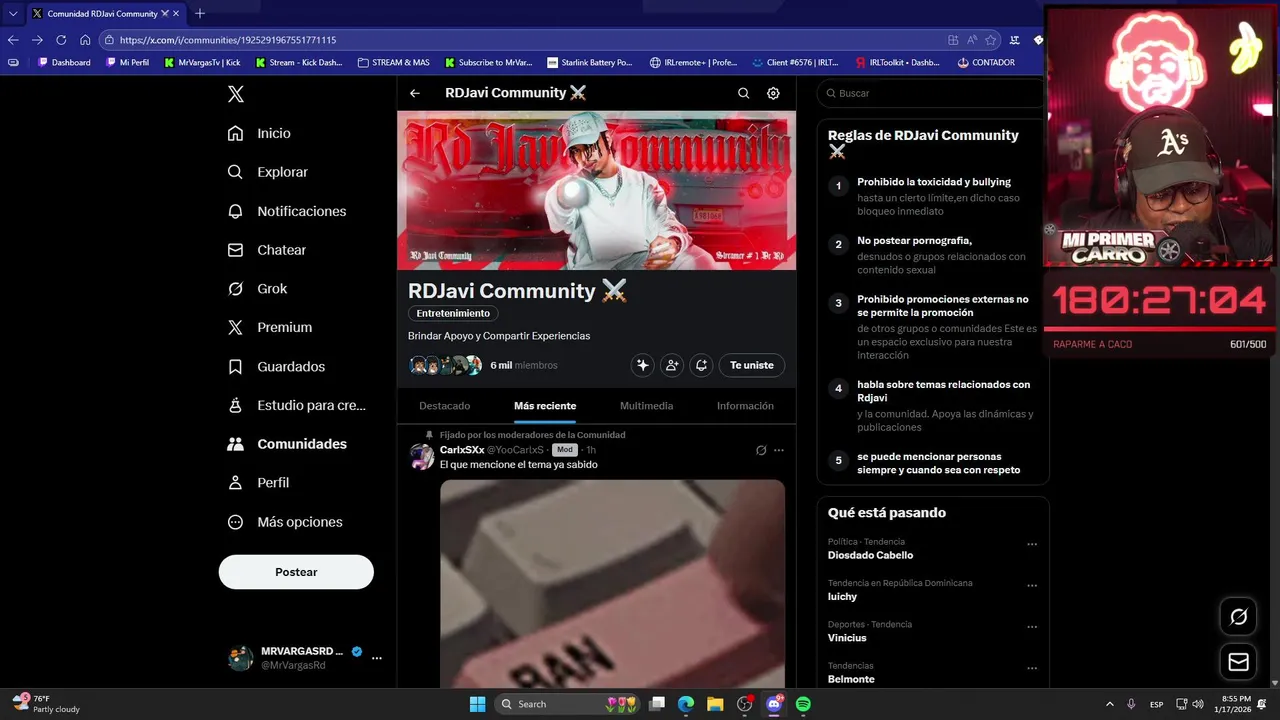Image resolution: width=1280 pixels, height=720 pixels.
Task: Open the tab list dropdown arrow
Action: coord(13,13)
